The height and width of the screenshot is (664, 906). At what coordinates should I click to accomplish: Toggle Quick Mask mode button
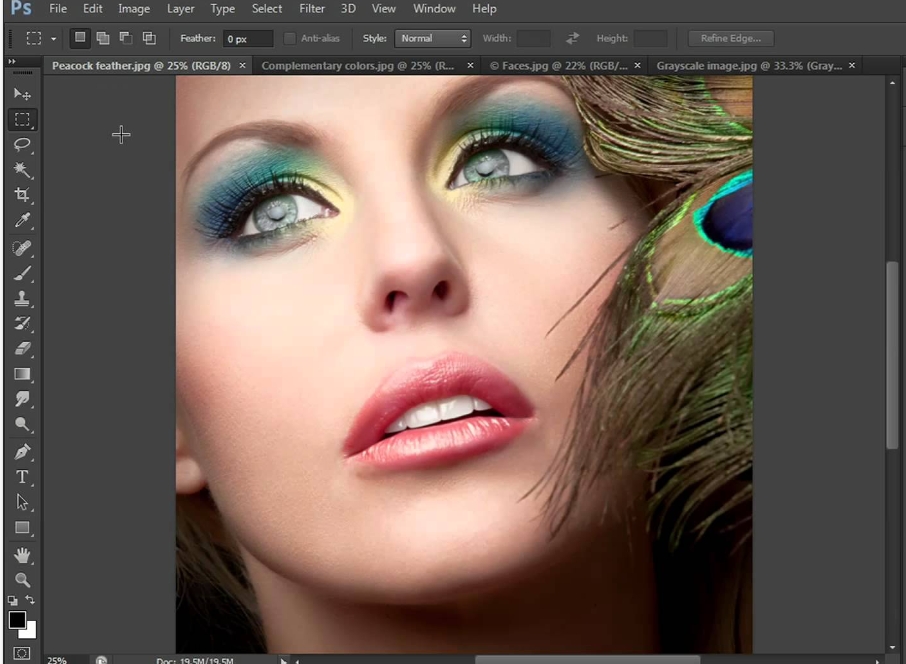[x=22, y=654]
